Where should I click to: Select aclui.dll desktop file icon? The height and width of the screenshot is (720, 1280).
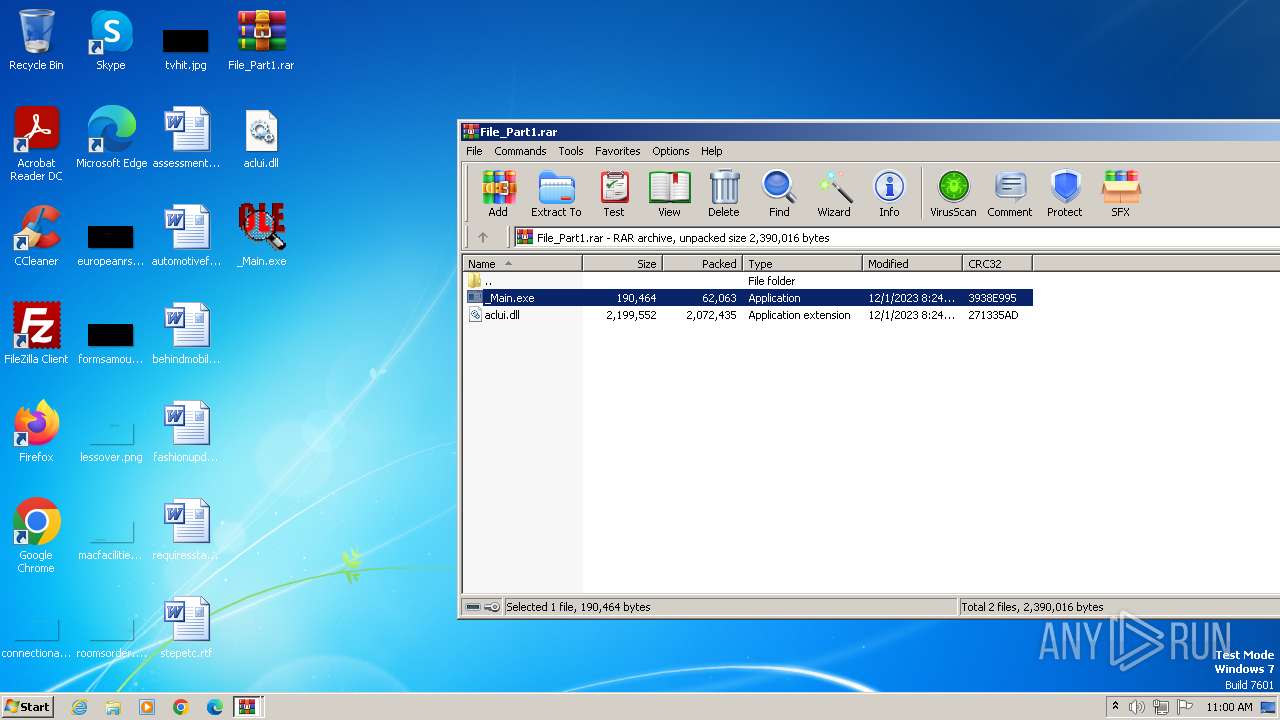[x=261, y=138]
